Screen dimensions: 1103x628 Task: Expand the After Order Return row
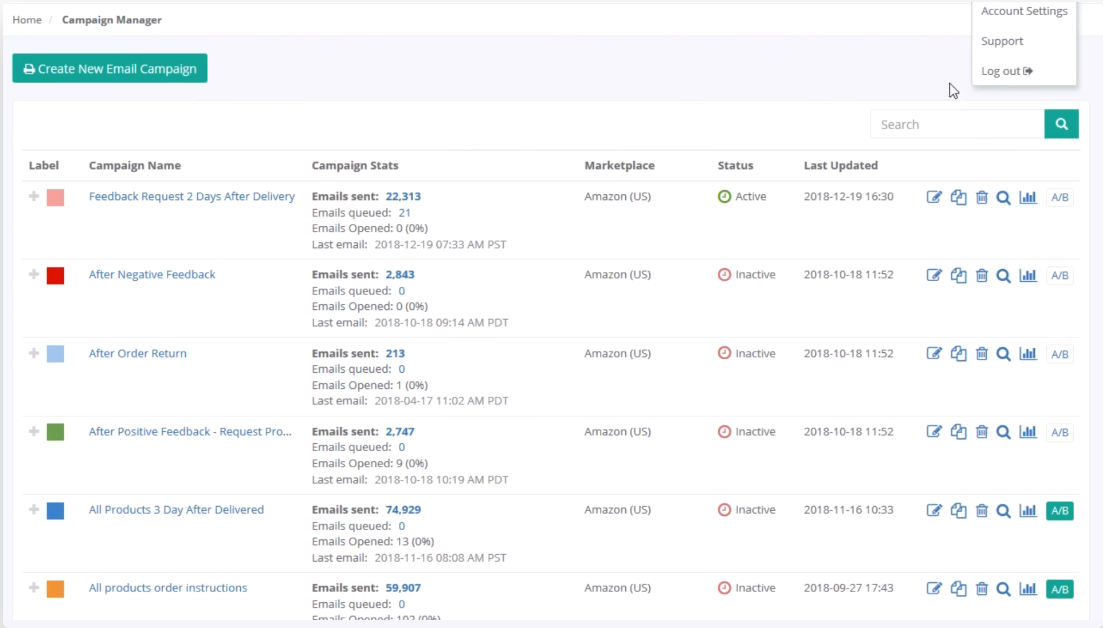coord(34,353)
